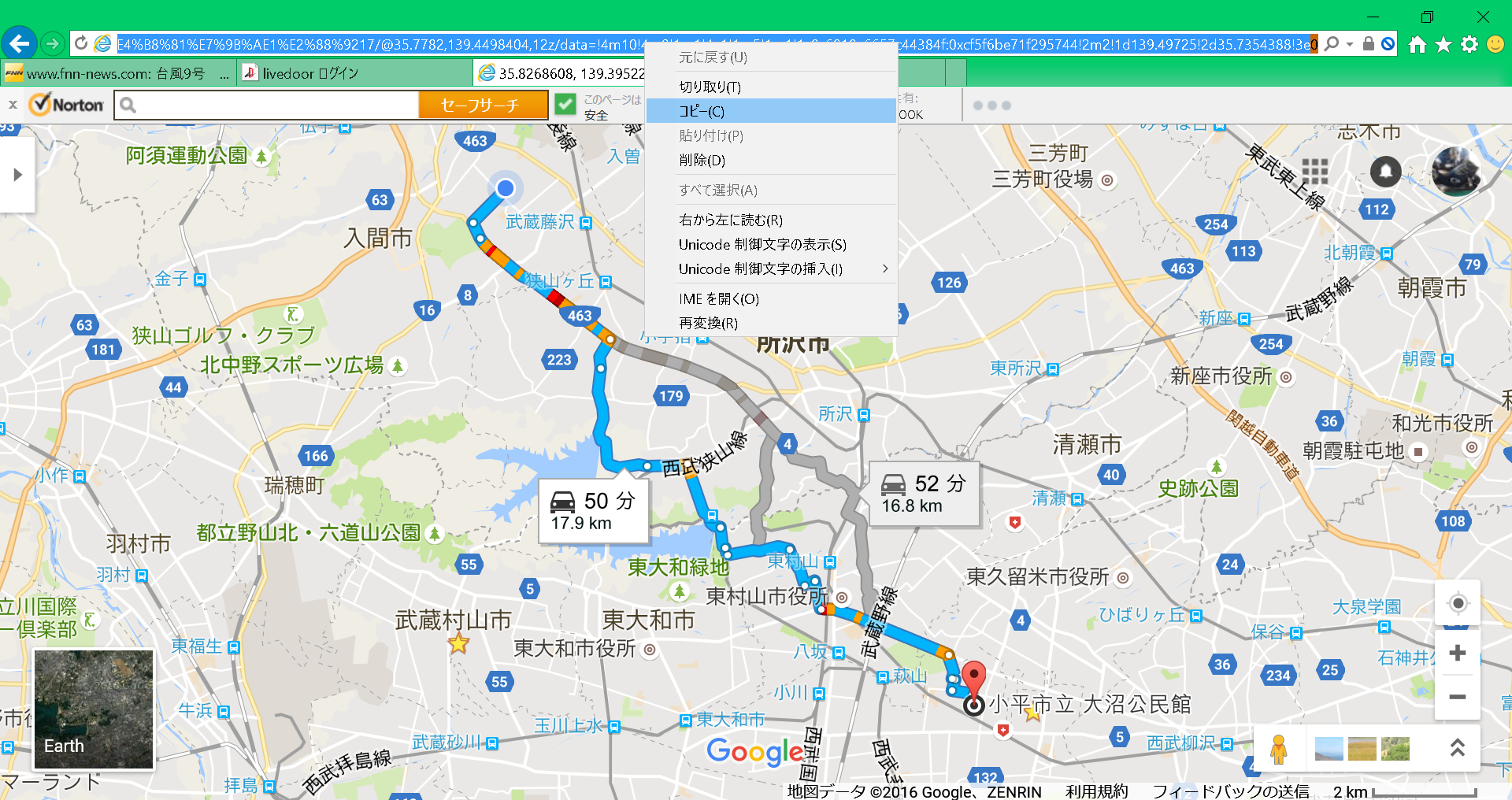Viewport: 1512px width, 800px height.
Task: Click the 東村山市役所 label
Action: [766, 596]
